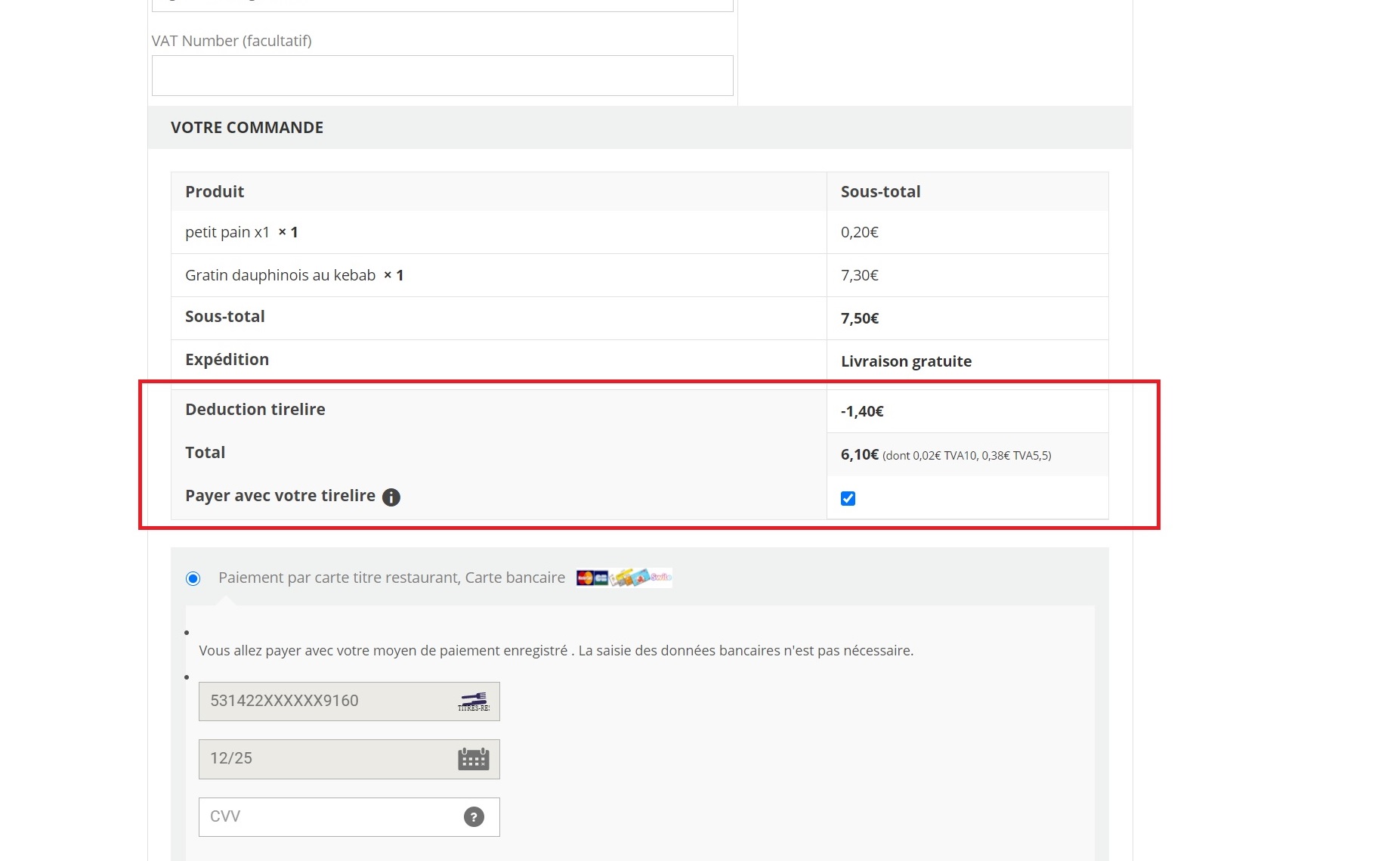Click the -1,40€ deduction value
1400x861 pixels.
click(862, 411)
